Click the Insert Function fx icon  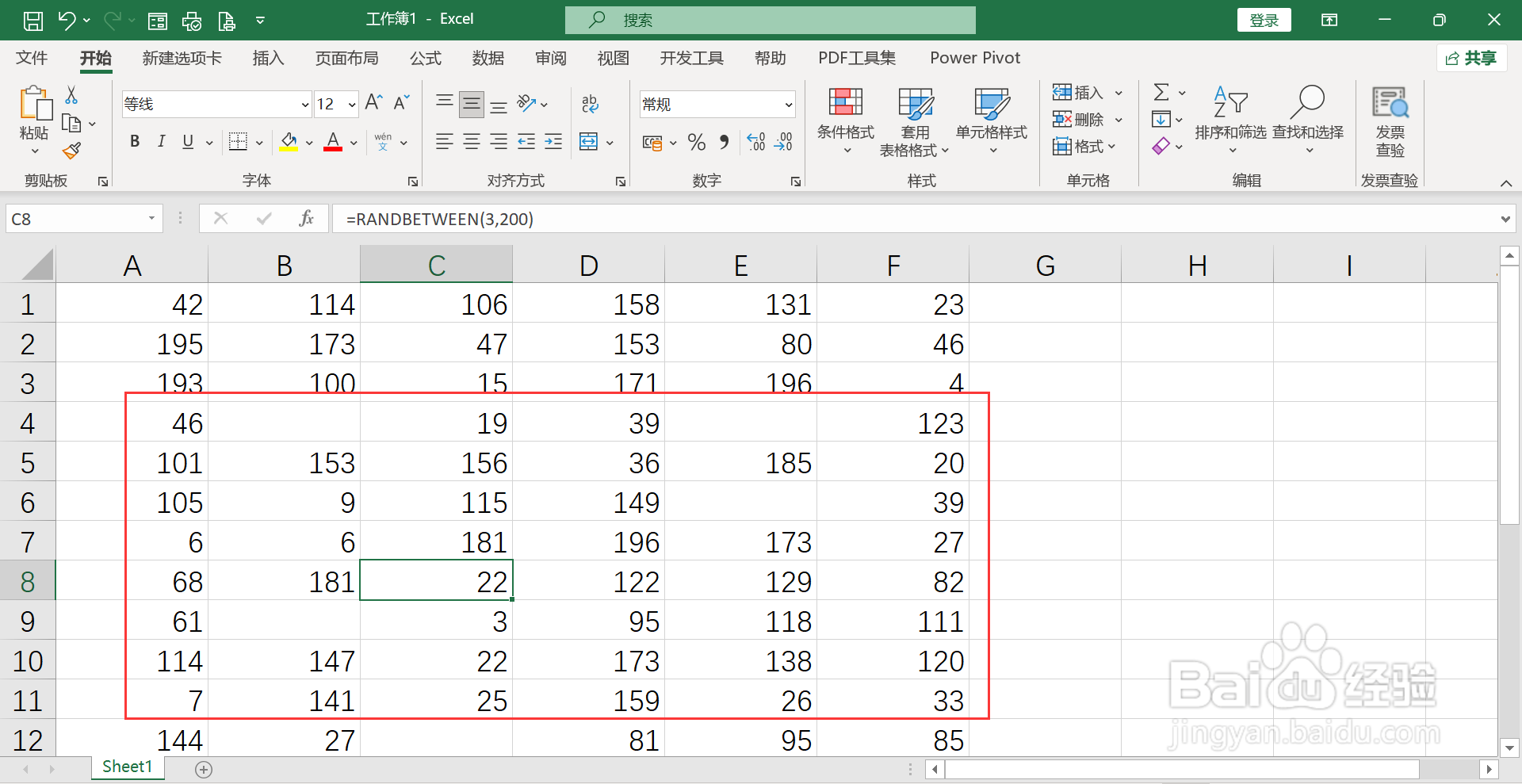(306, 219)
